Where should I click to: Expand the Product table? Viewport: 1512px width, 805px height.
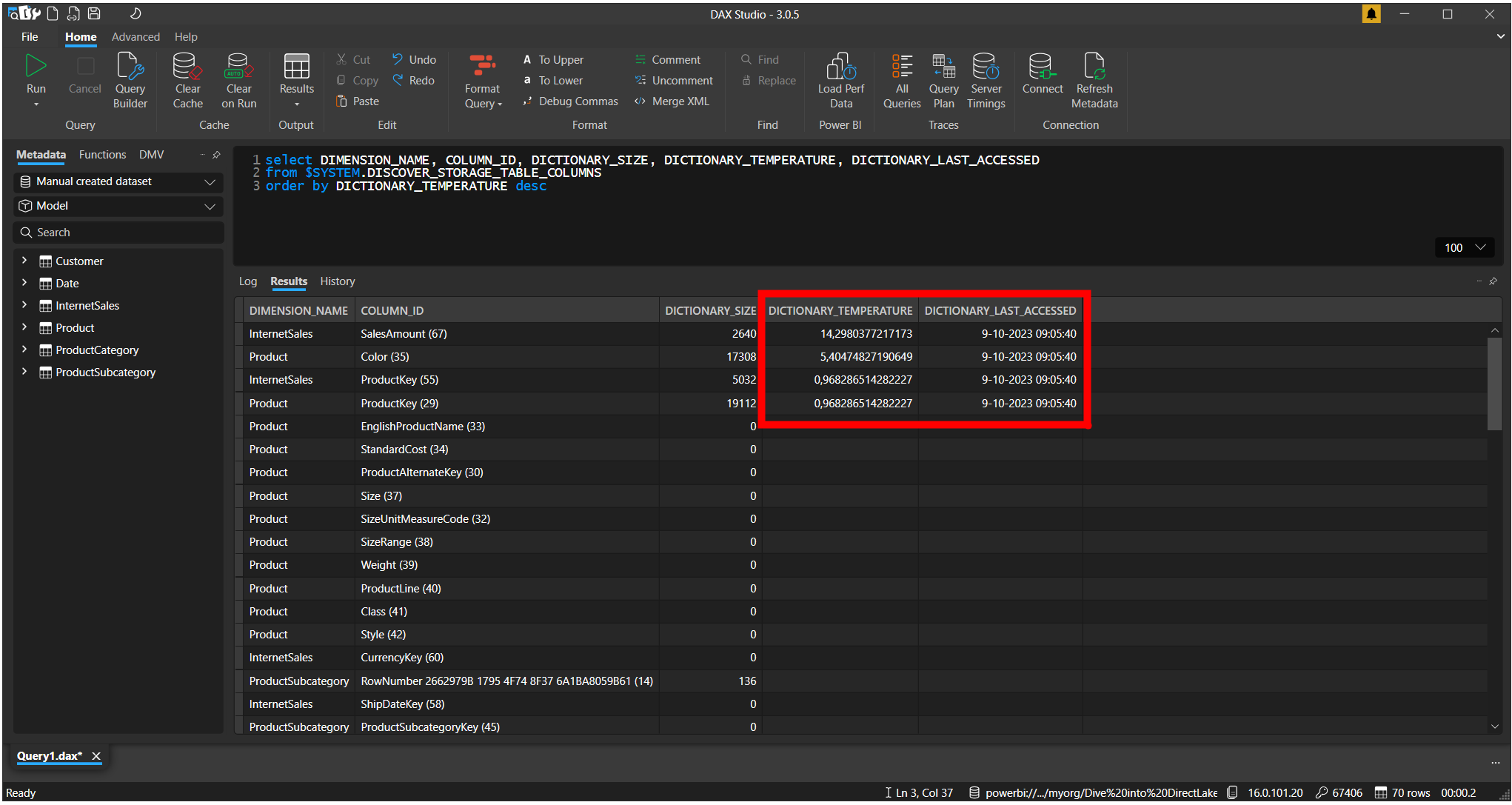pyautogui.click(x=24, y=327)
